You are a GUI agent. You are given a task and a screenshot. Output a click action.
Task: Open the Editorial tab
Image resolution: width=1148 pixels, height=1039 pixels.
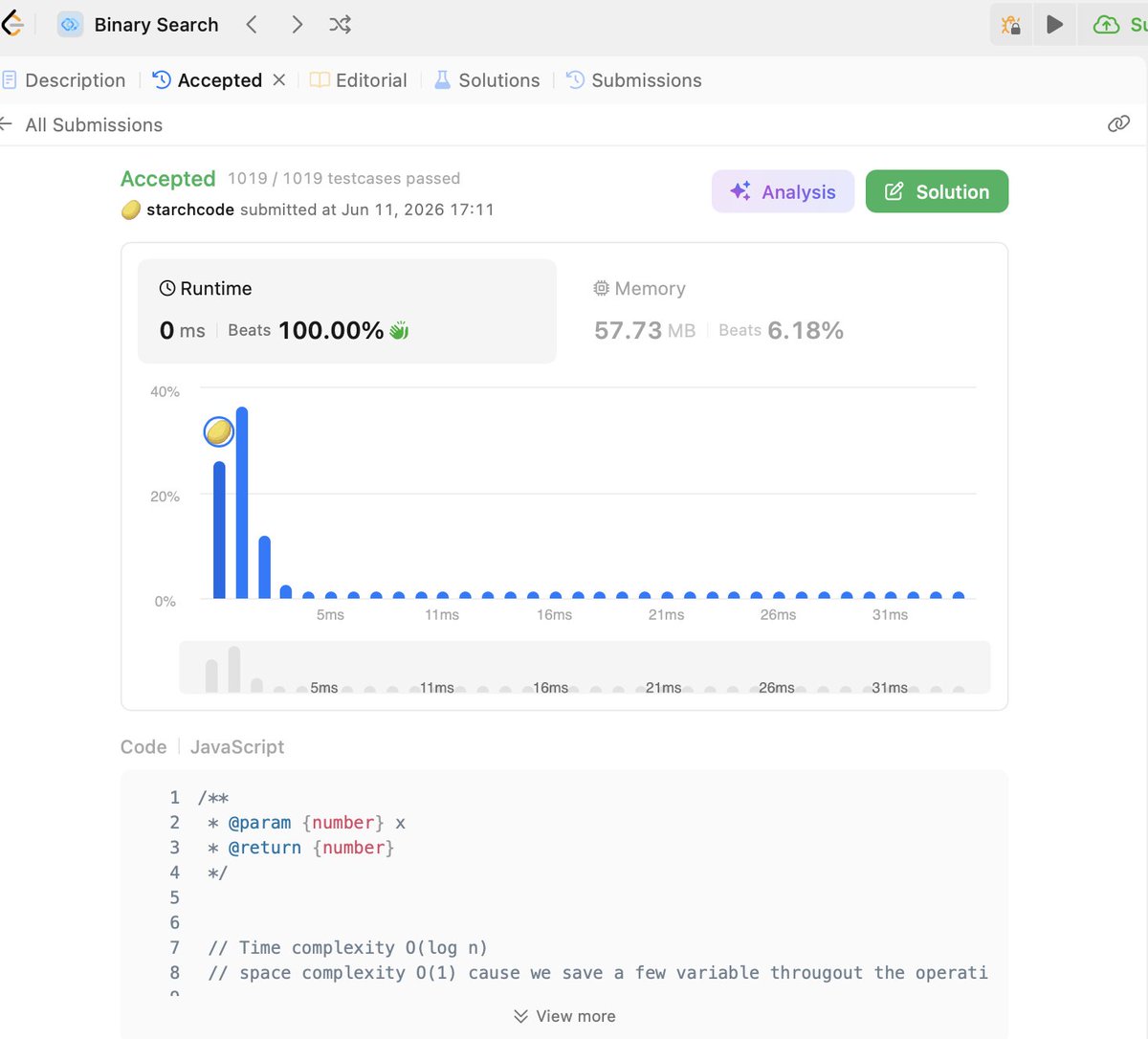point(359,80)
